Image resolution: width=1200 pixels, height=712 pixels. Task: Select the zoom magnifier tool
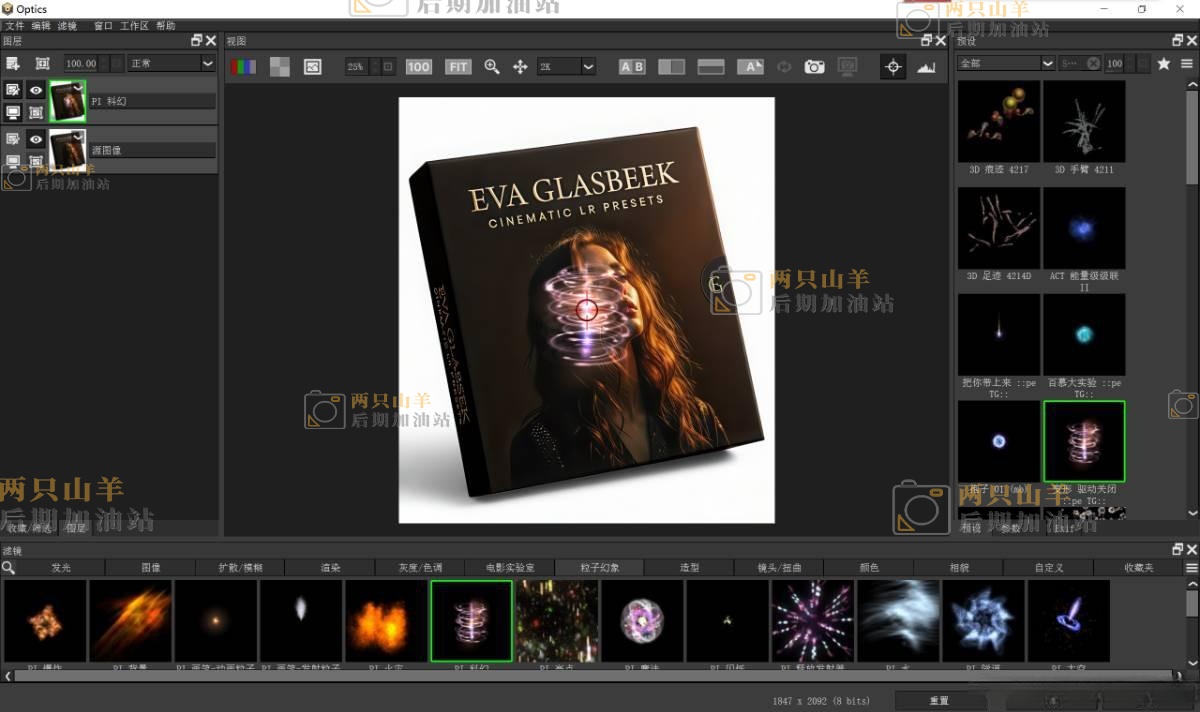pos(491,67)
